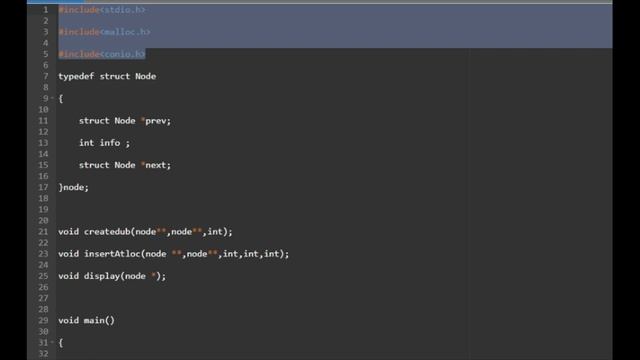The width and height of the screenshot is (640, 360).
Task: Click the code line '#include<stdio.h>'
Action: 102,10
